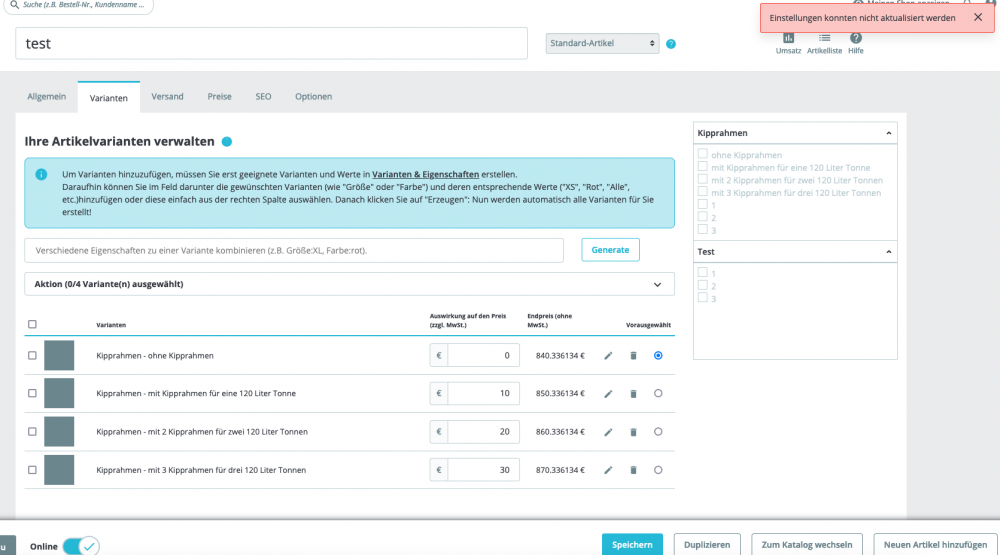
Task: Collapse the Kipprahmen attribute panel
Action: coord(888,133)
